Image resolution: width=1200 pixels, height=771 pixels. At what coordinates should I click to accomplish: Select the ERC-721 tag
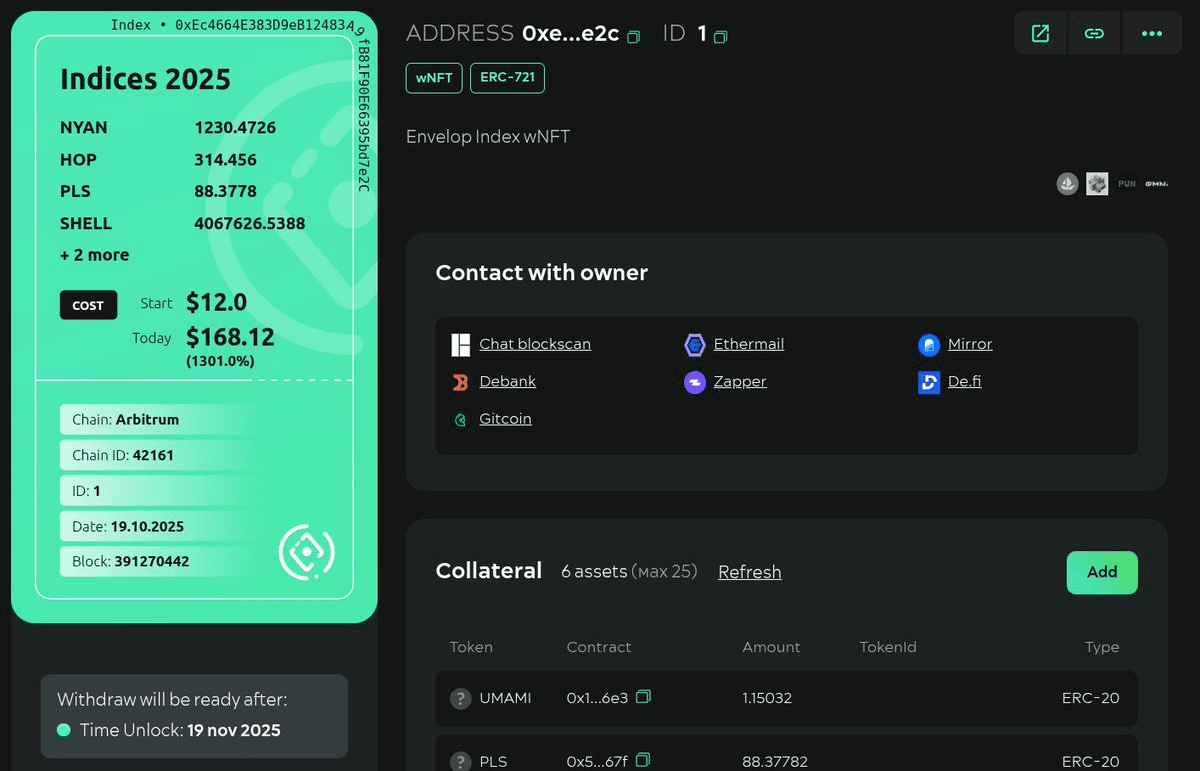point(507,78)
